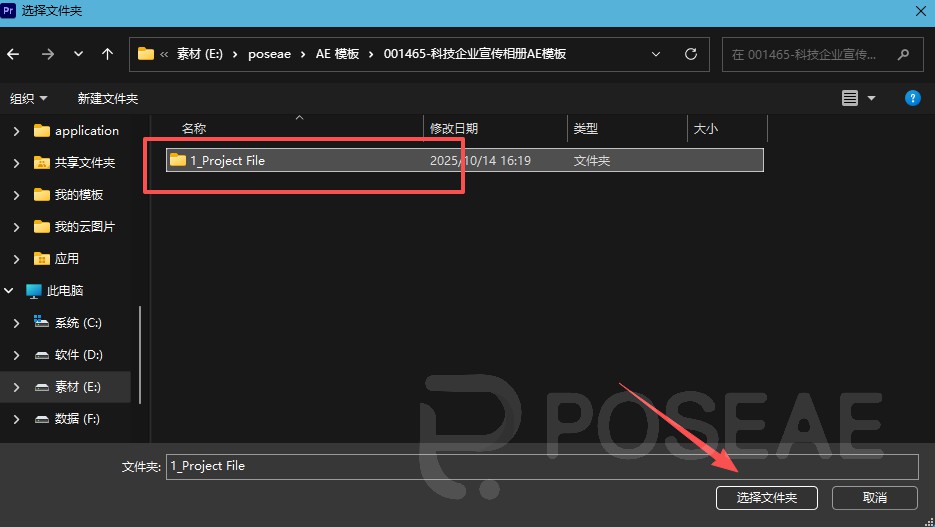Open recent locations dropdown chevron
935x527 pixels.
tap(78, 54)
